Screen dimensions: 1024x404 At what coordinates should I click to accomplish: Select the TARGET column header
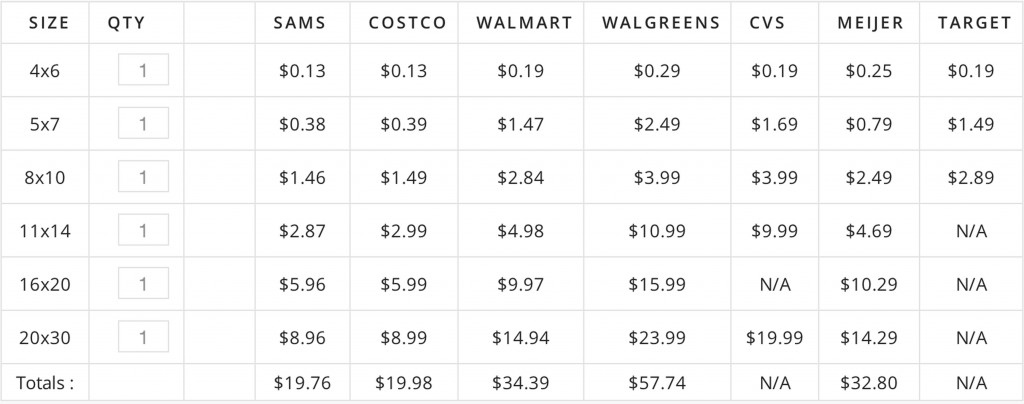point(974,23)
